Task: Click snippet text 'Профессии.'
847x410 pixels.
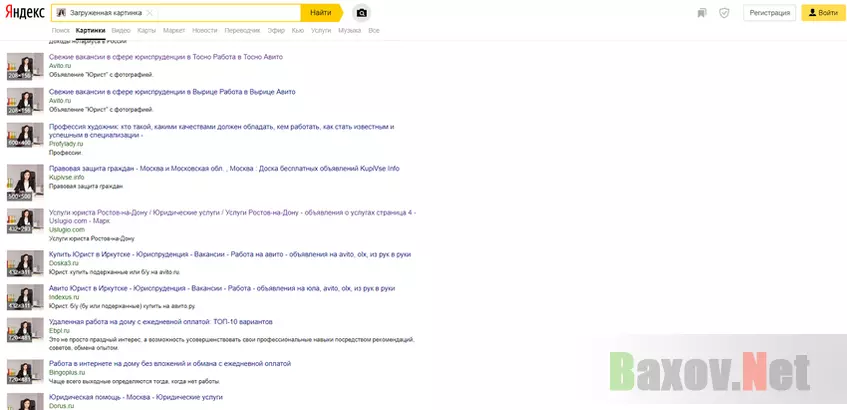Action: coord(65,153)
